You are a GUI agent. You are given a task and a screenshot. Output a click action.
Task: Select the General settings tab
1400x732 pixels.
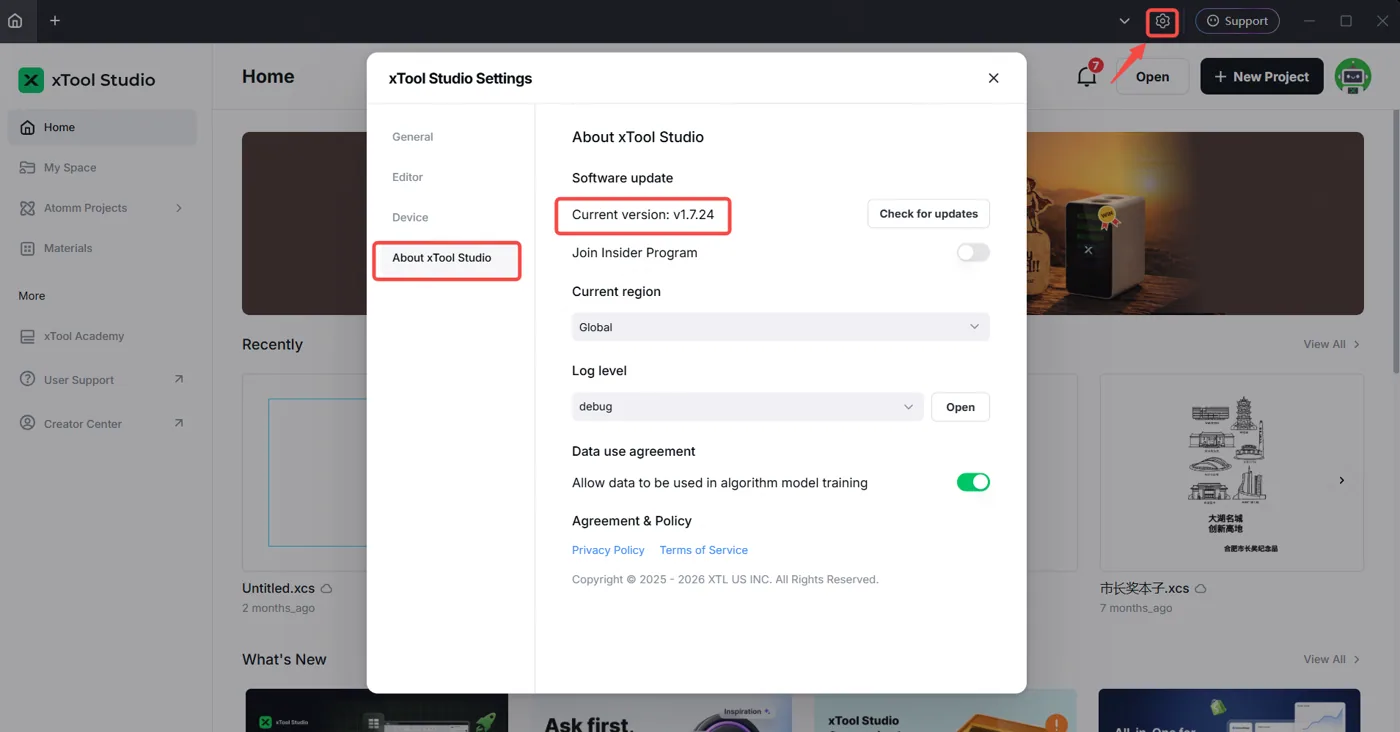tap(413, 137)
